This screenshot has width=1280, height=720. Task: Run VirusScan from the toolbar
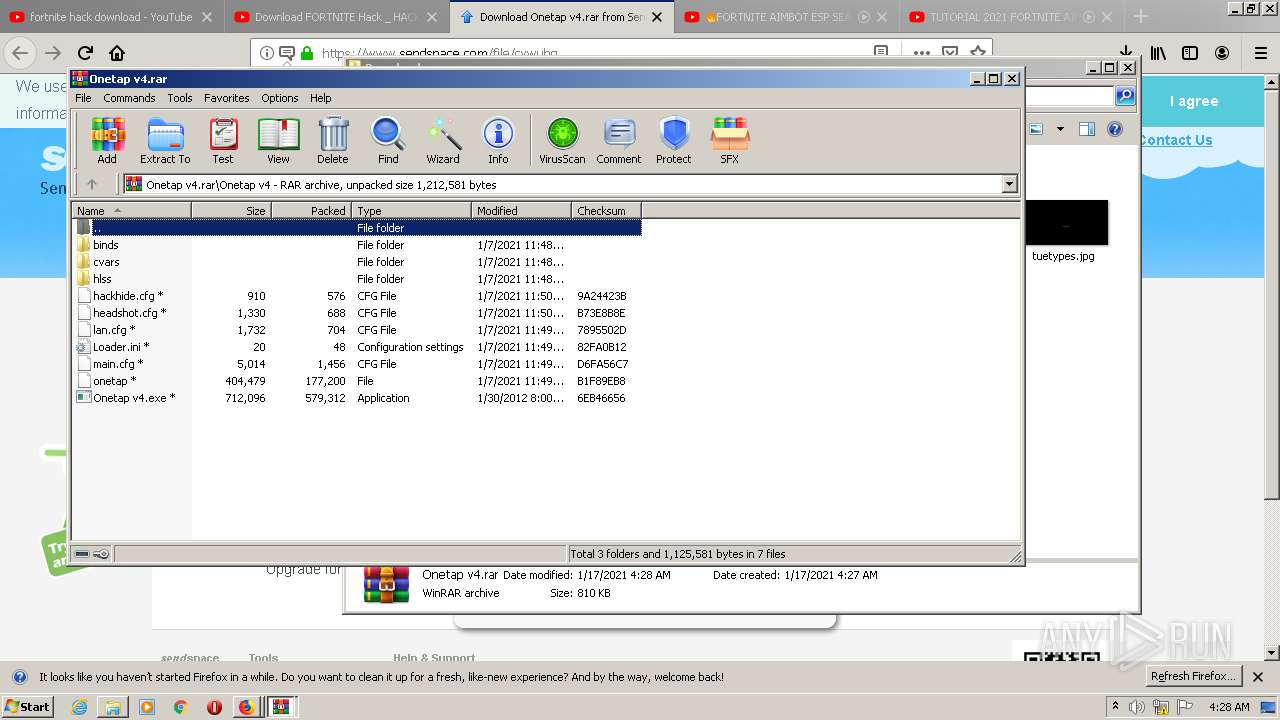pos(562,140)
